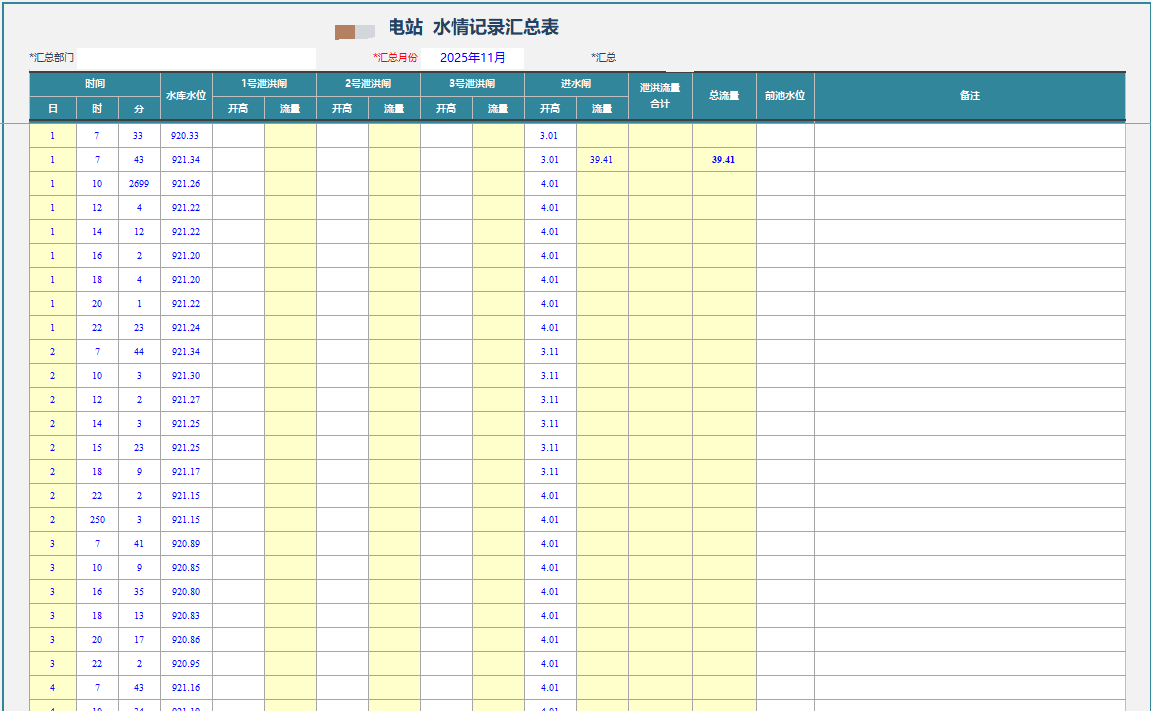Click the 3号泄洪闸 header cell

coord(472,84)
